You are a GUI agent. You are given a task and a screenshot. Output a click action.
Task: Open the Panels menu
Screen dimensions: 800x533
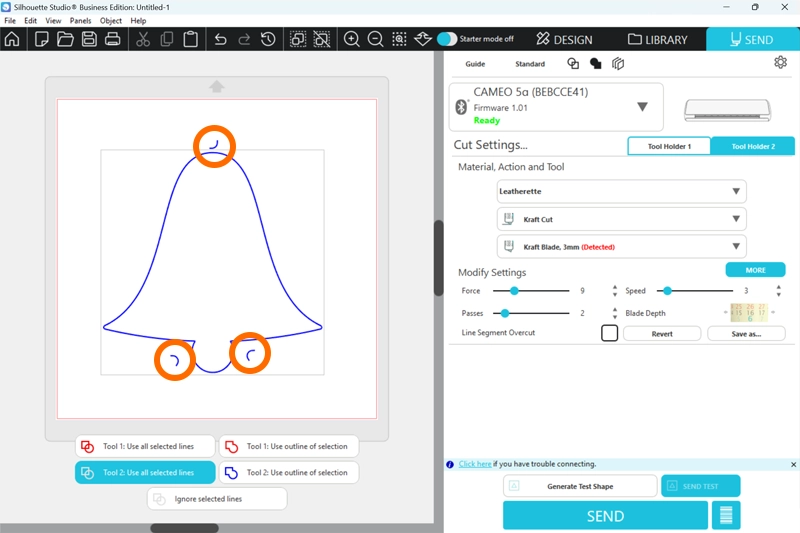point(81,20)
